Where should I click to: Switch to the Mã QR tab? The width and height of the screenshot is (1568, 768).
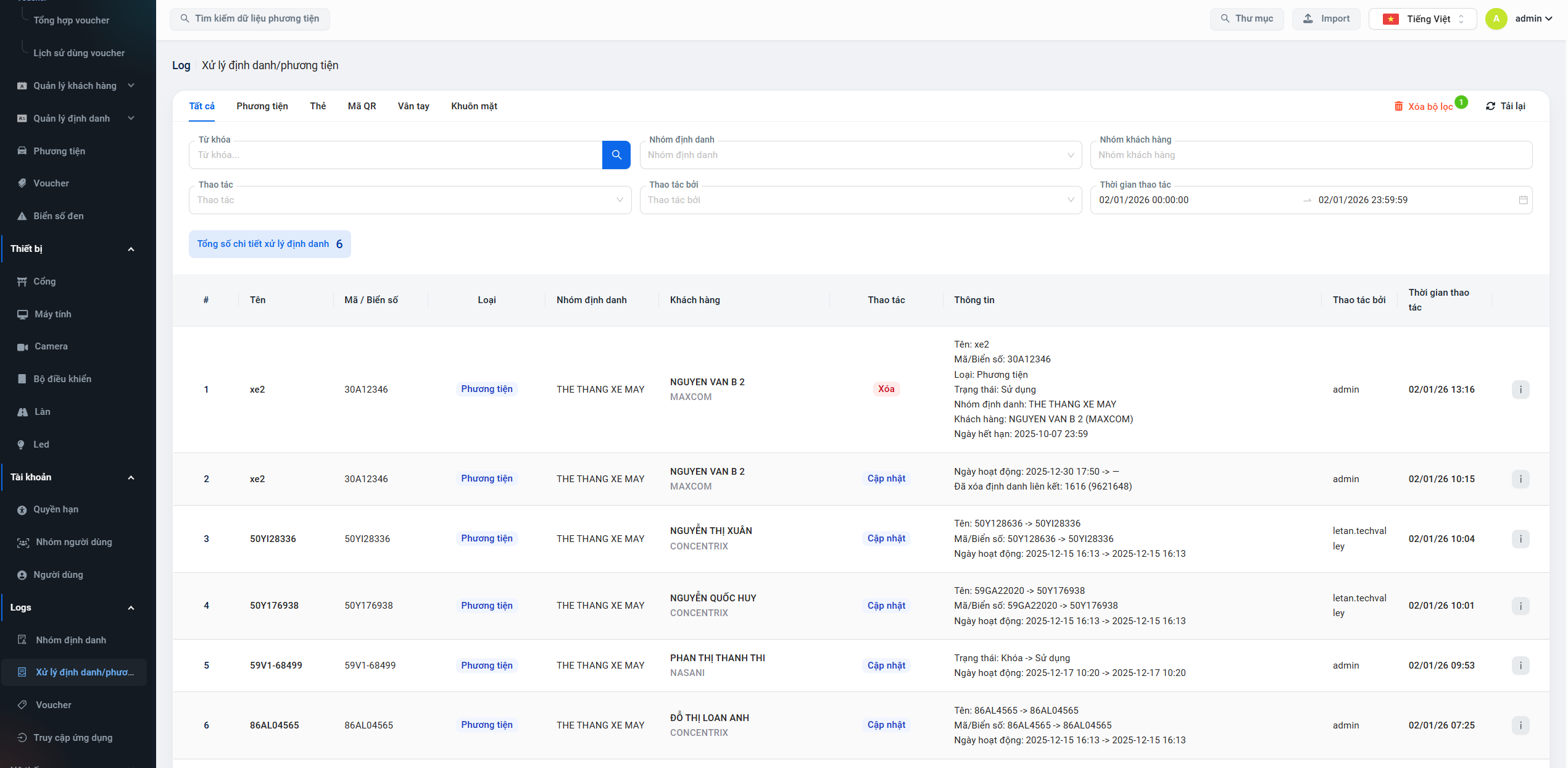tap(362, 106)
